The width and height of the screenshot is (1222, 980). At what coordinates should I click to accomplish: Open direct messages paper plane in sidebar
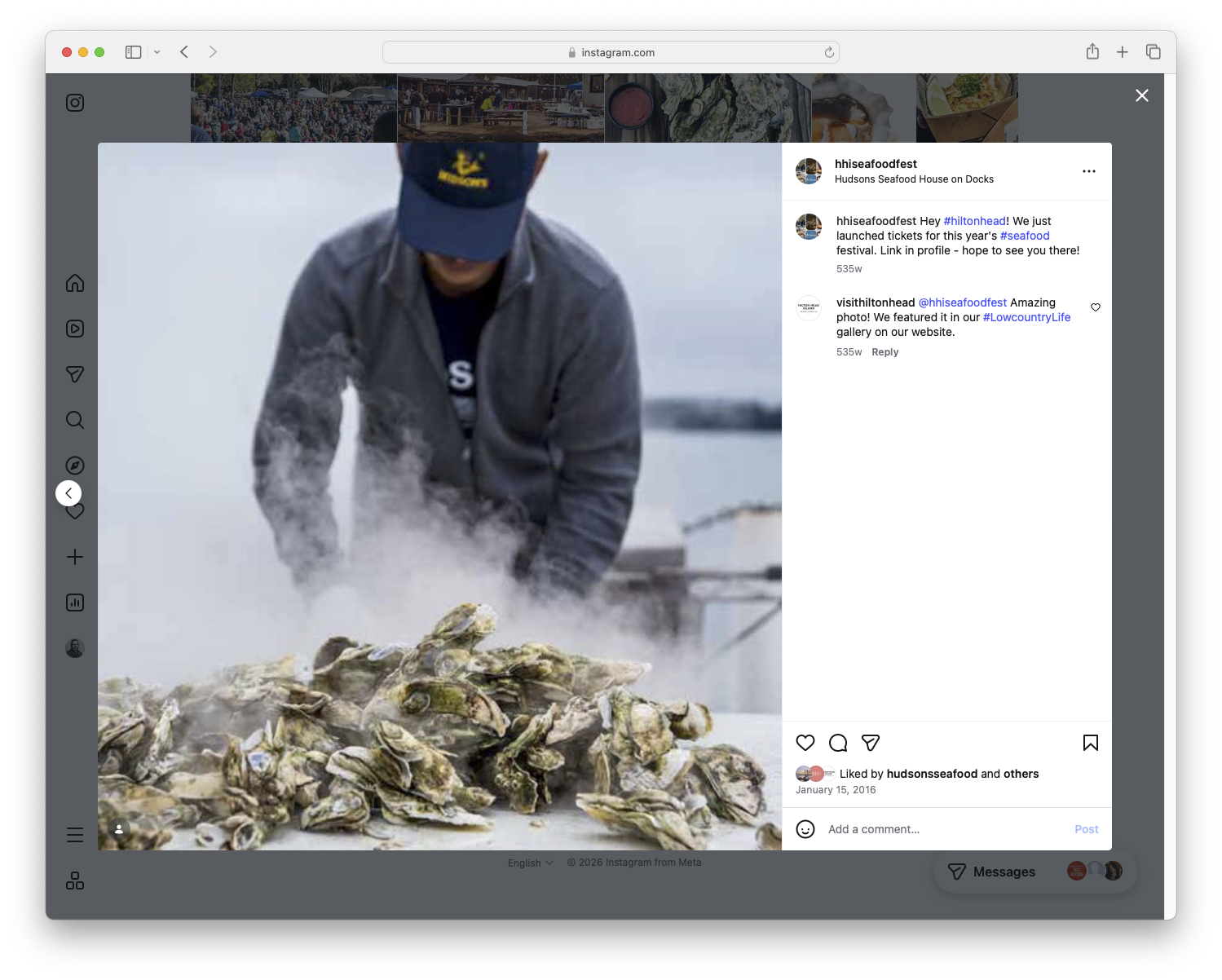(75, 374)
